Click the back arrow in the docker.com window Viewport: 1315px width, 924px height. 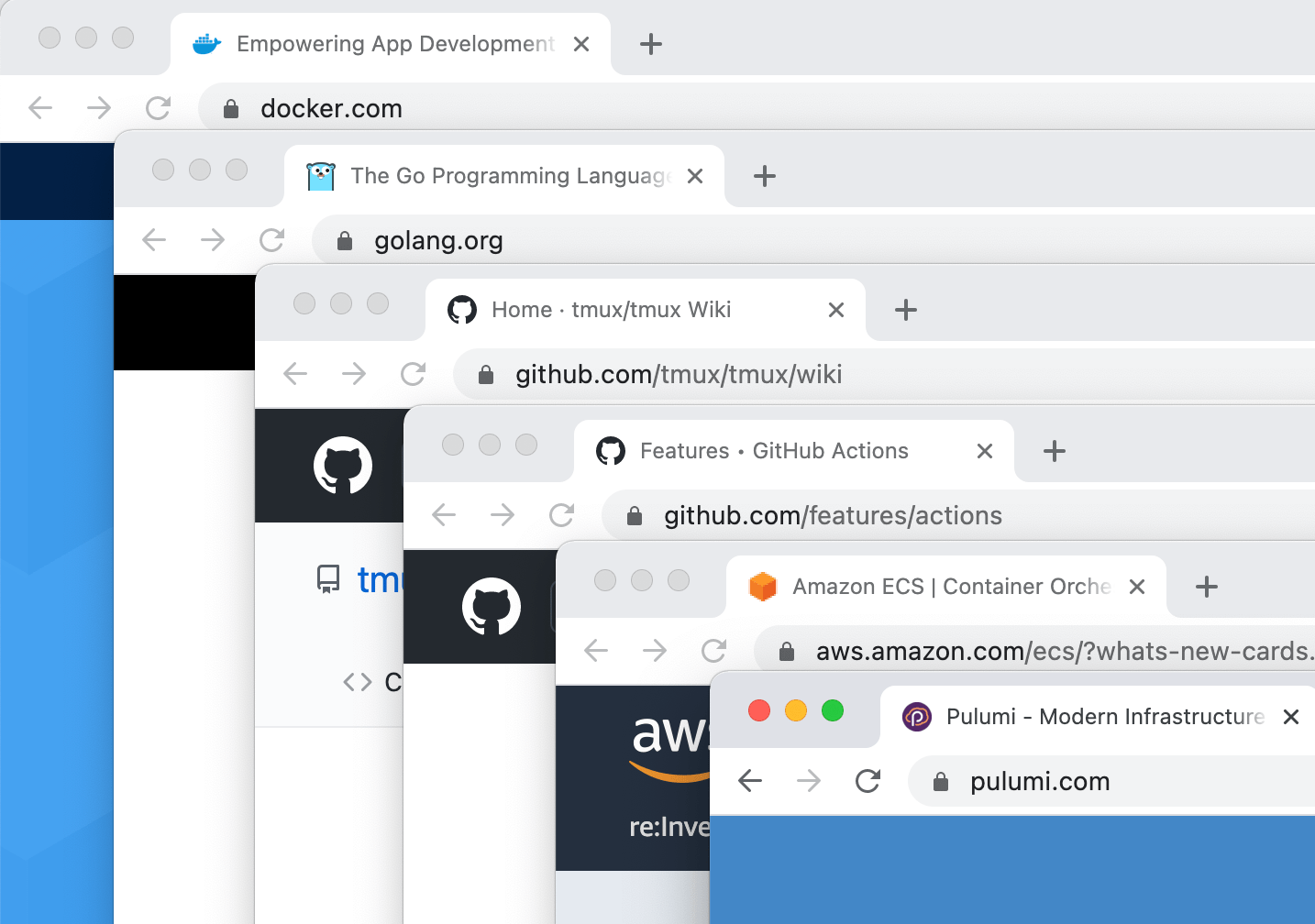pos(40,108)
